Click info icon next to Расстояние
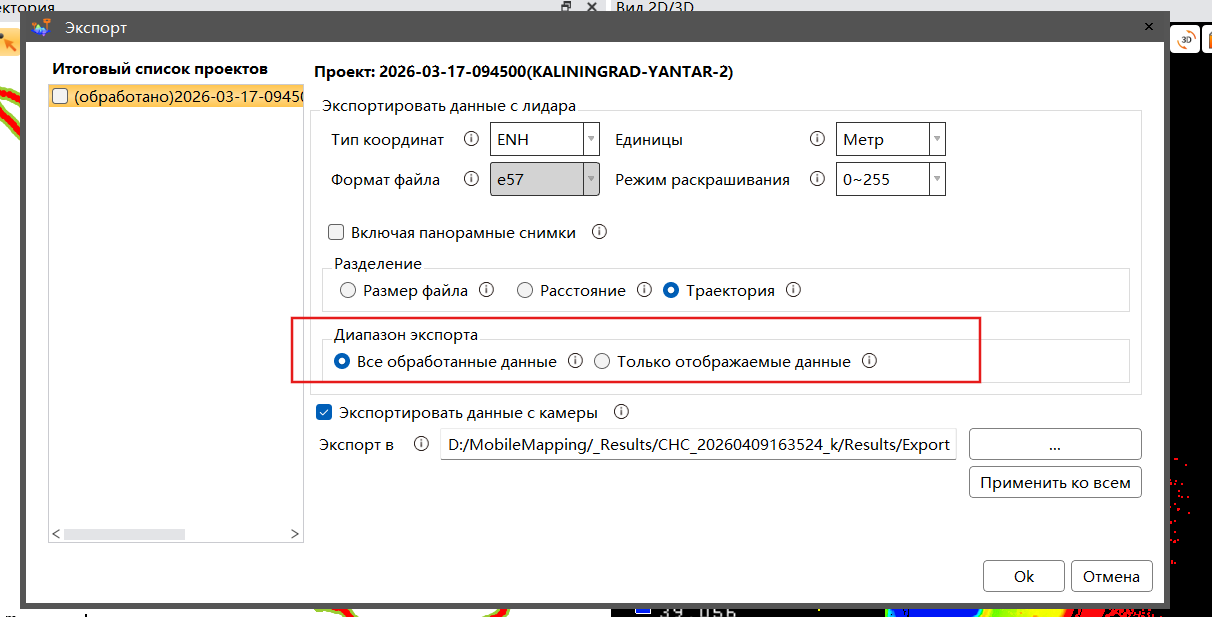The image size is (1212, 617). [645, 290]
